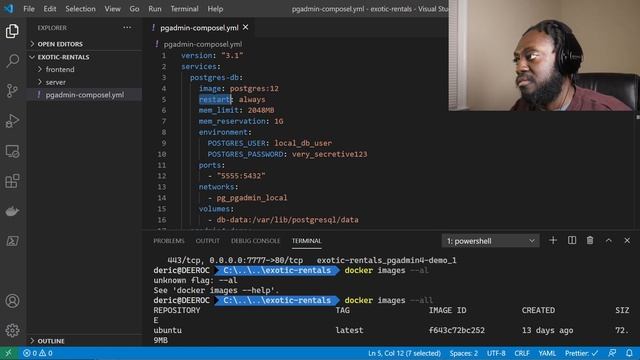Click Ln 5, Col 12 cursor position indicator
This screenshot has height=360, width=640.
[404, 353]
